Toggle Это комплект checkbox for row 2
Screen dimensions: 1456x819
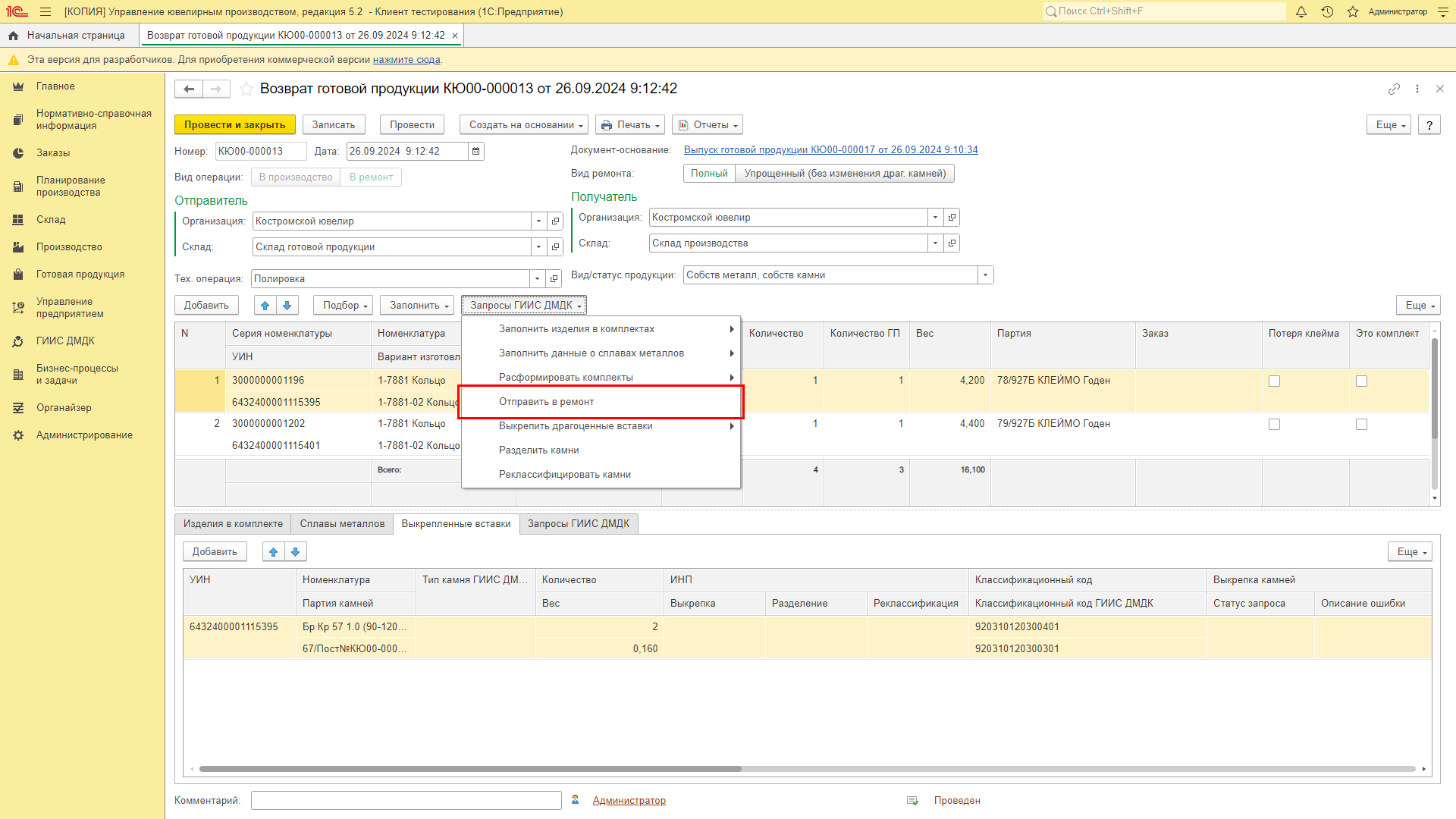click(x=1361, y=425)
